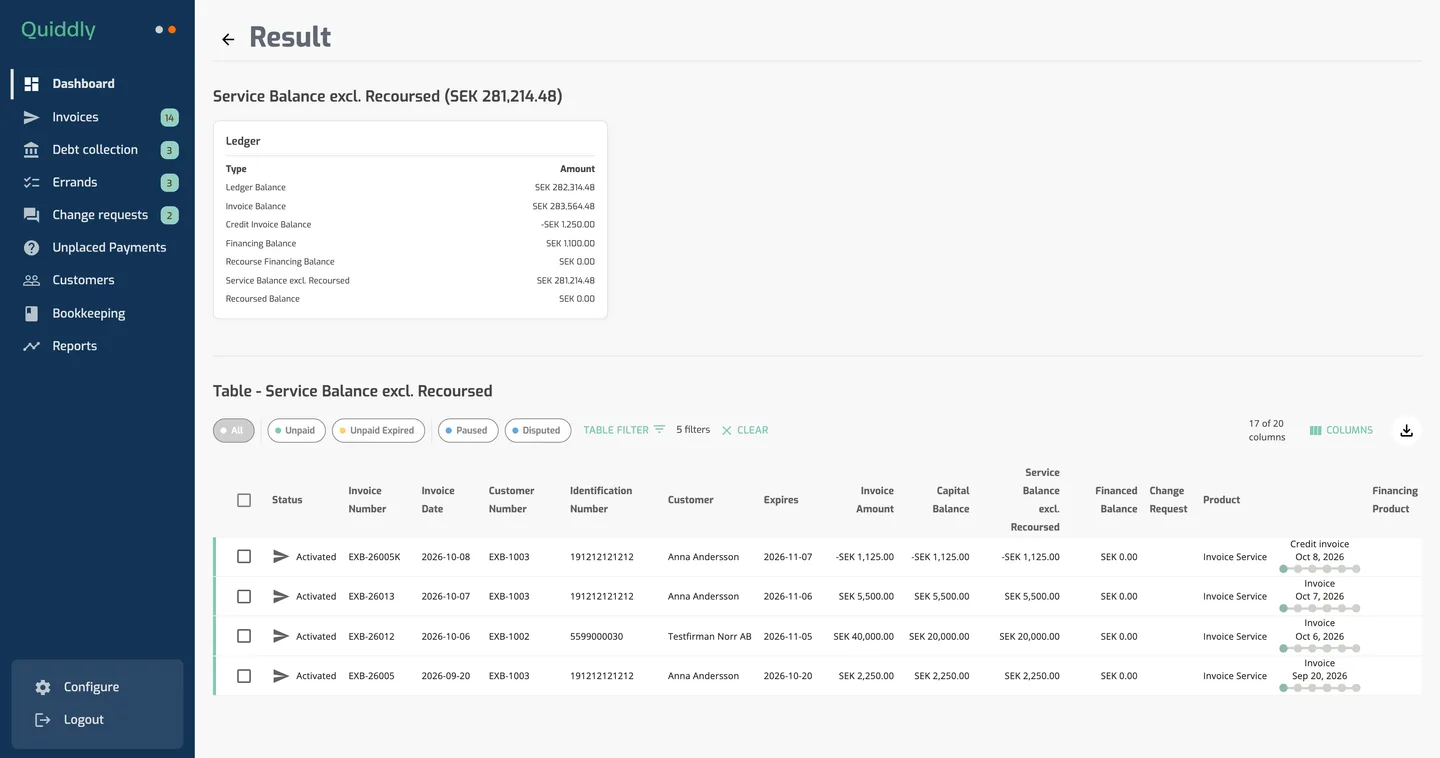Click the progress timeline for Sep 20, 2026 invoice
This screenshot has width=1440, height=758.
click(1320, 688)
